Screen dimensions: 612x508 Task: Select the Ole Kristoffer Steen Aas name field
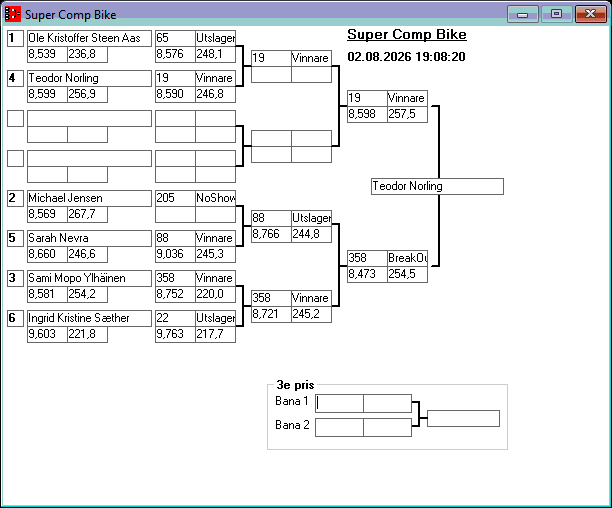pos(89,38)
